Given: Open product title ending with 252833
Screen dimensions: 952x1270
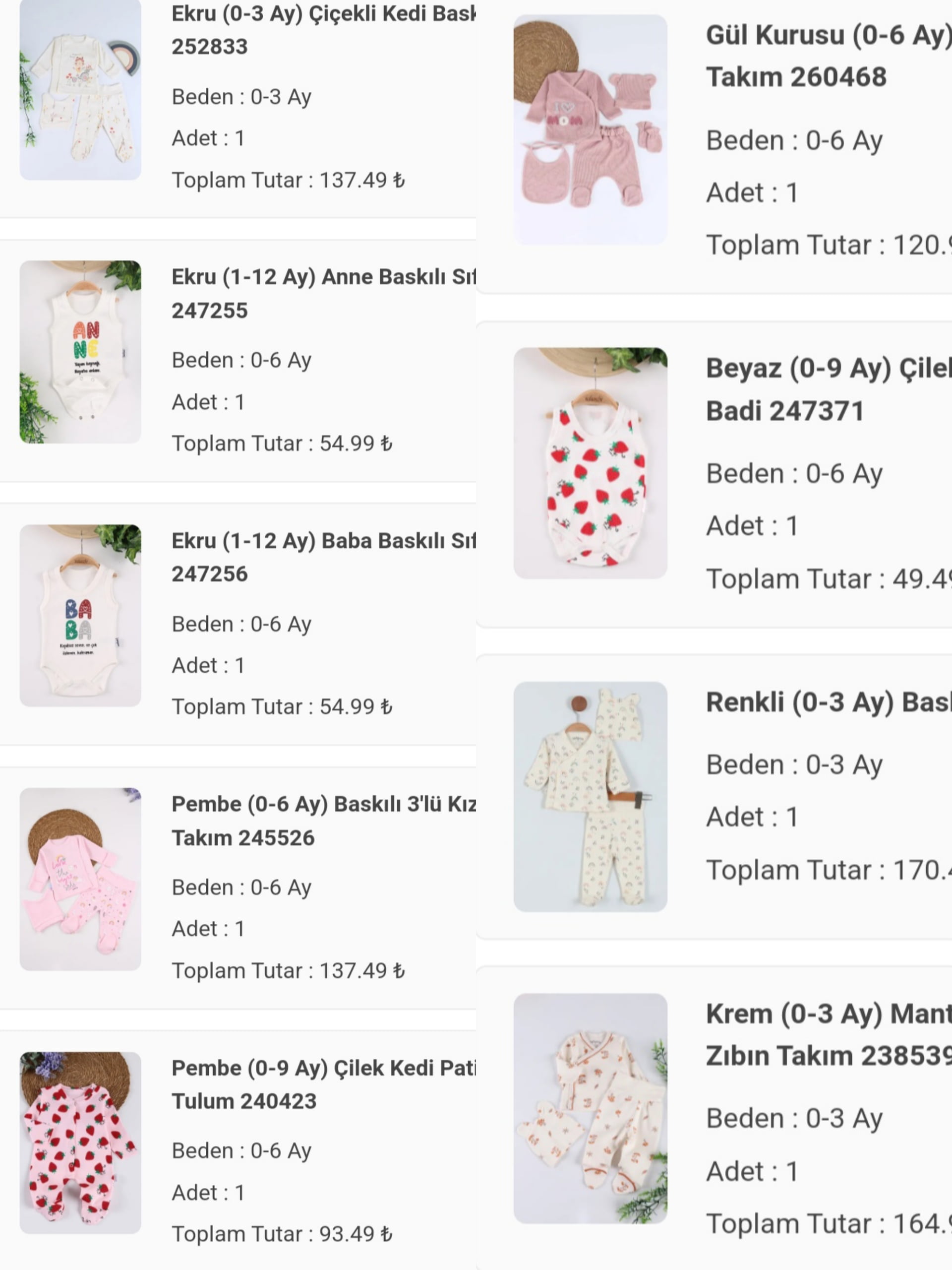Looking at the screenshot, I should (x=323, y=30).
